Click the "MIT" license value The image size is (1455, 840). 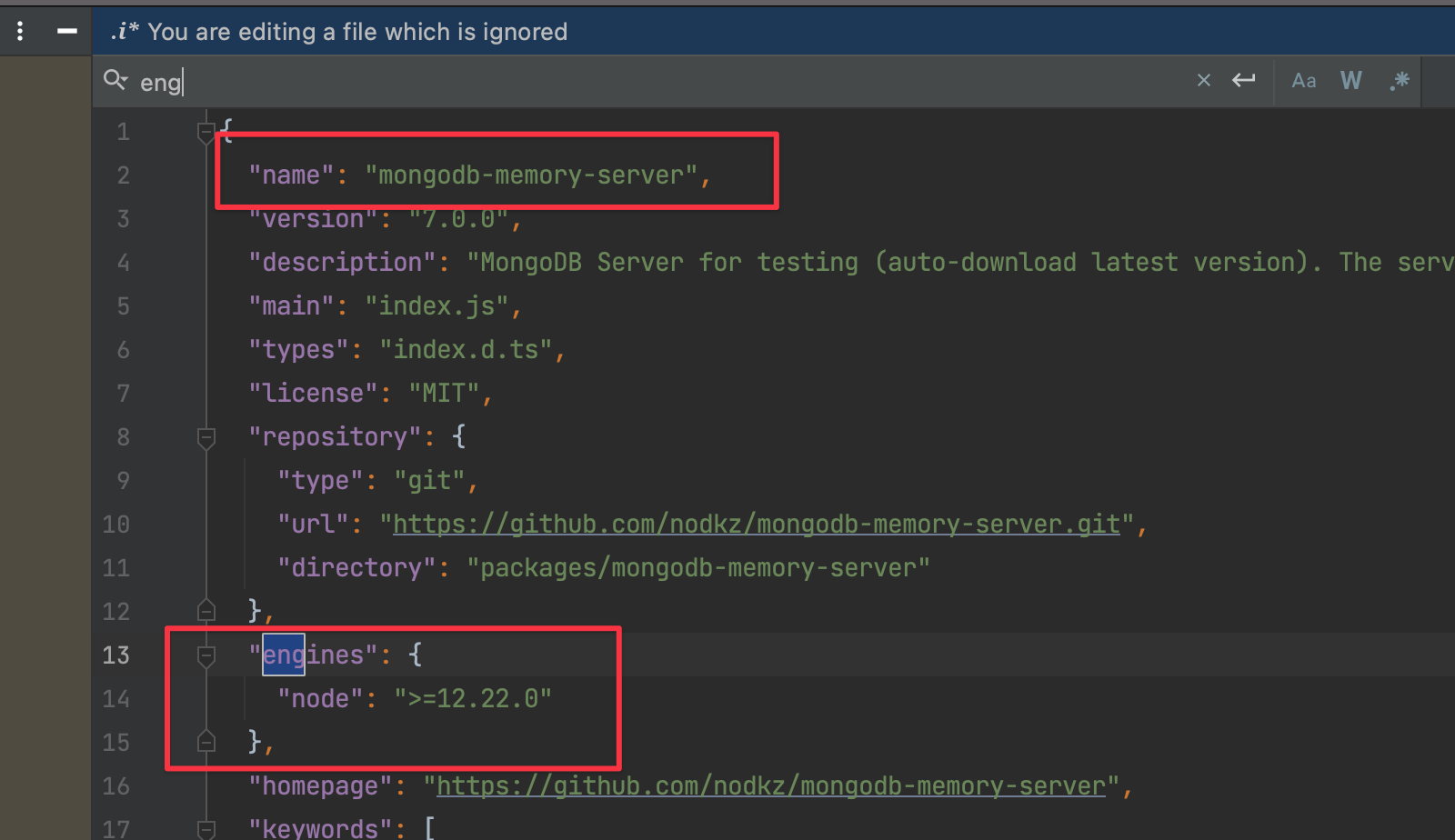[x=444, y=394]
